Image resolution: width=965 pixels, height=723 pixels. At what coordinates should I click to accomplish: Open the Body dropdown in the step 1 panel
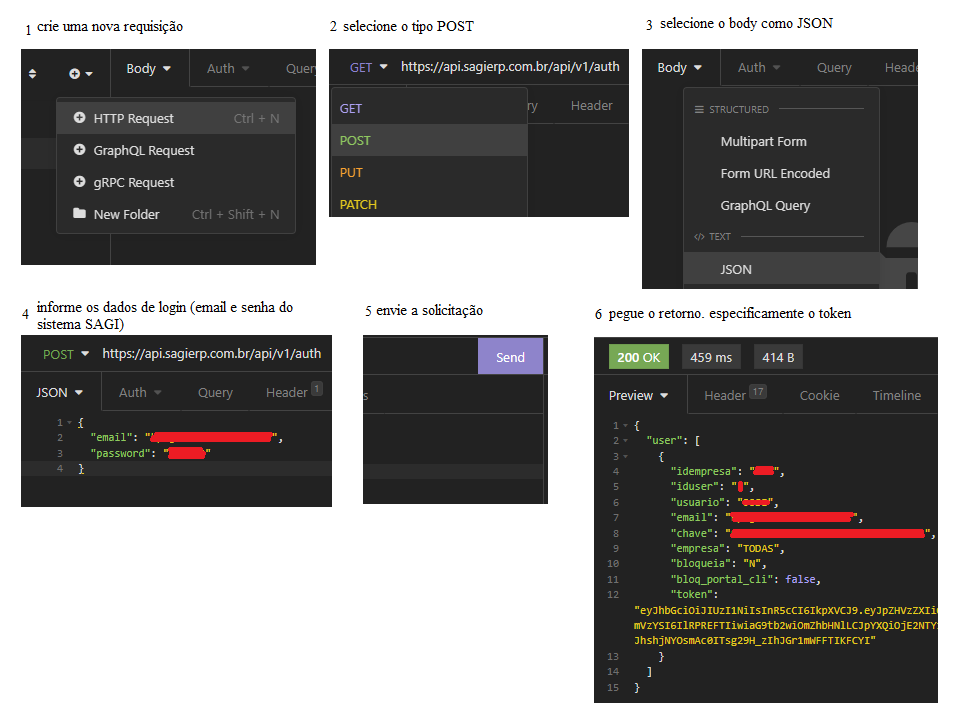pyautogui.click(x=148, y=69)
